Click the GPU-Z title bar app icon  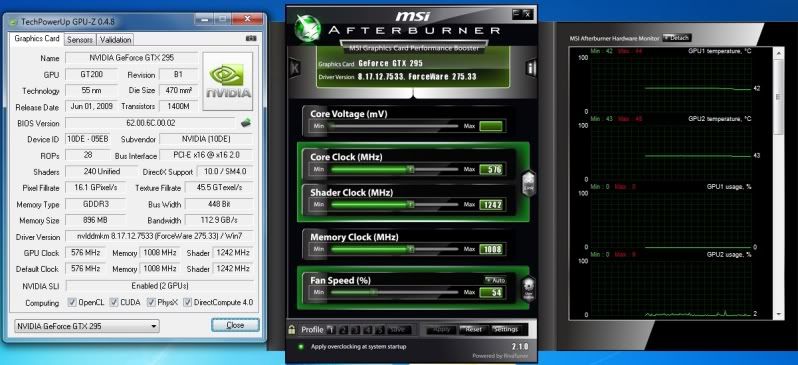click(x=13, y=21)
